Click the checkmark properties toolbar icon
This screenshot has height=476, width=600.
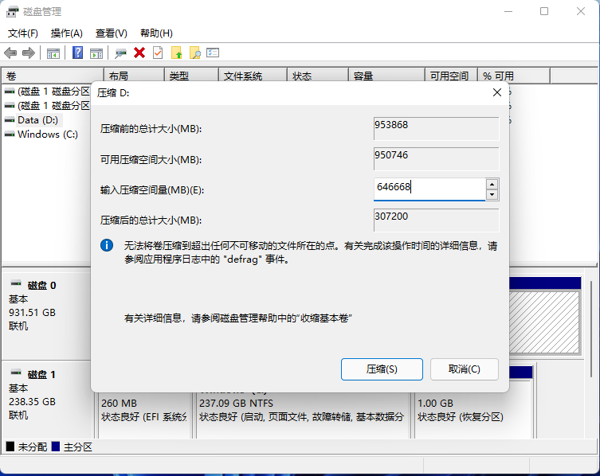pos(158,52)
